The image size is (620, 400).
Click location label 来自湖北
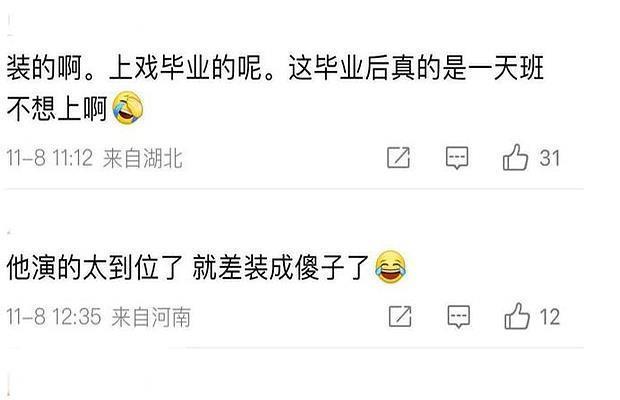(143, 158)
